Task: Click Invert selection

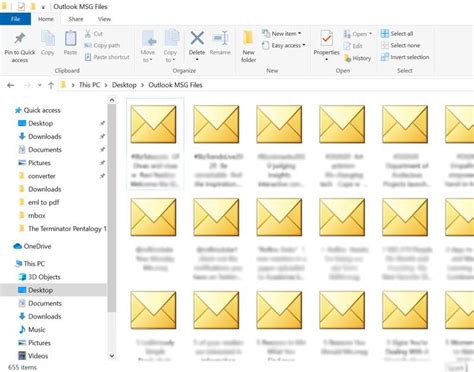Action: pos(405,57)
